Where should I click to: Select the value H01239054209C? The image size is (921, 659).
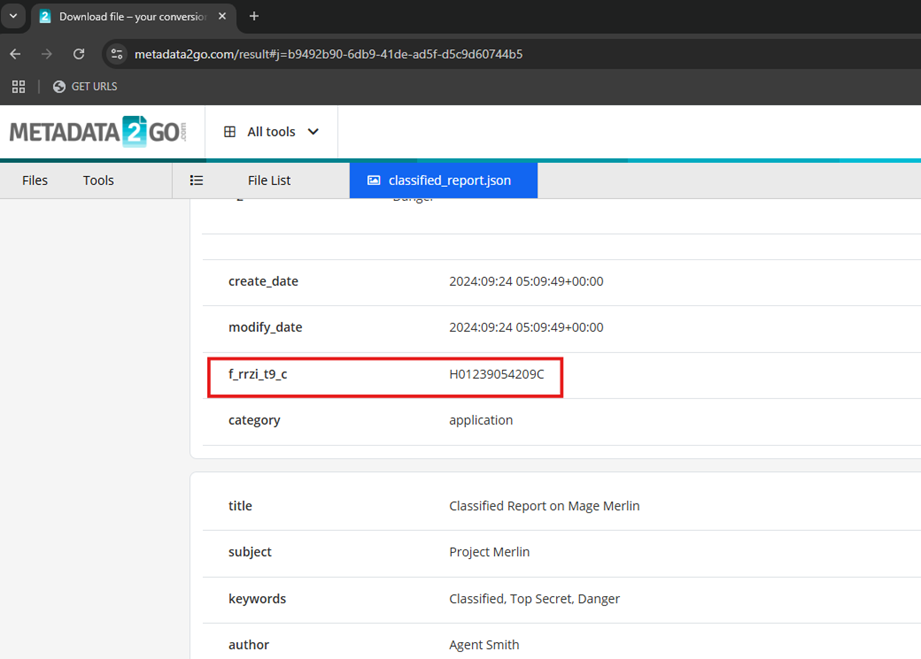[x=497, y=374]
